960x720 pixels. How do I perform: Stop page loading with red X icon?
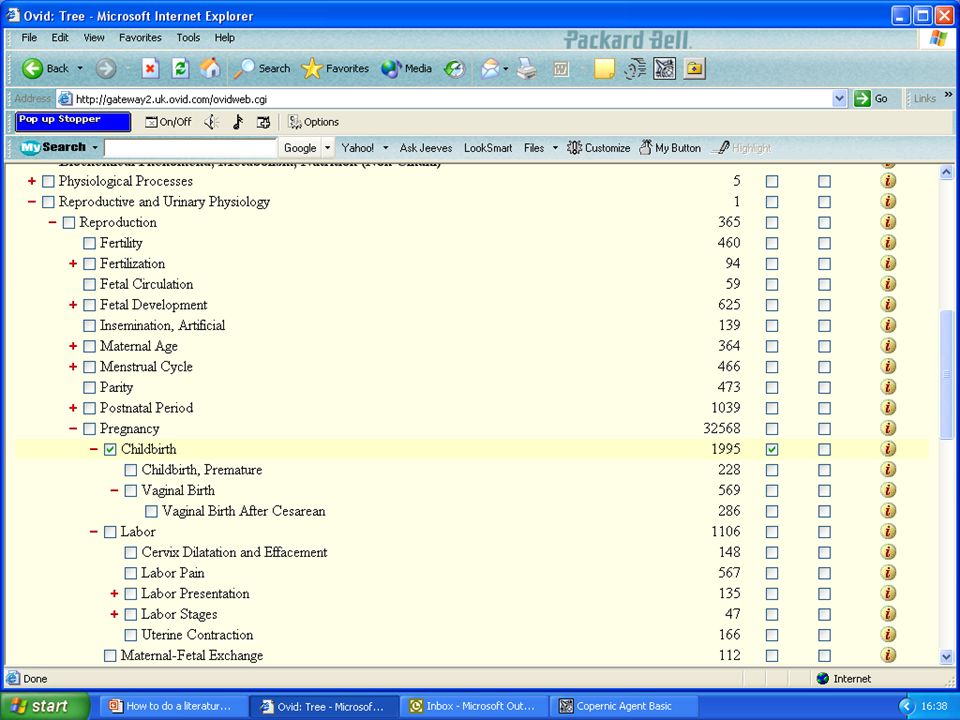(151, 69)
